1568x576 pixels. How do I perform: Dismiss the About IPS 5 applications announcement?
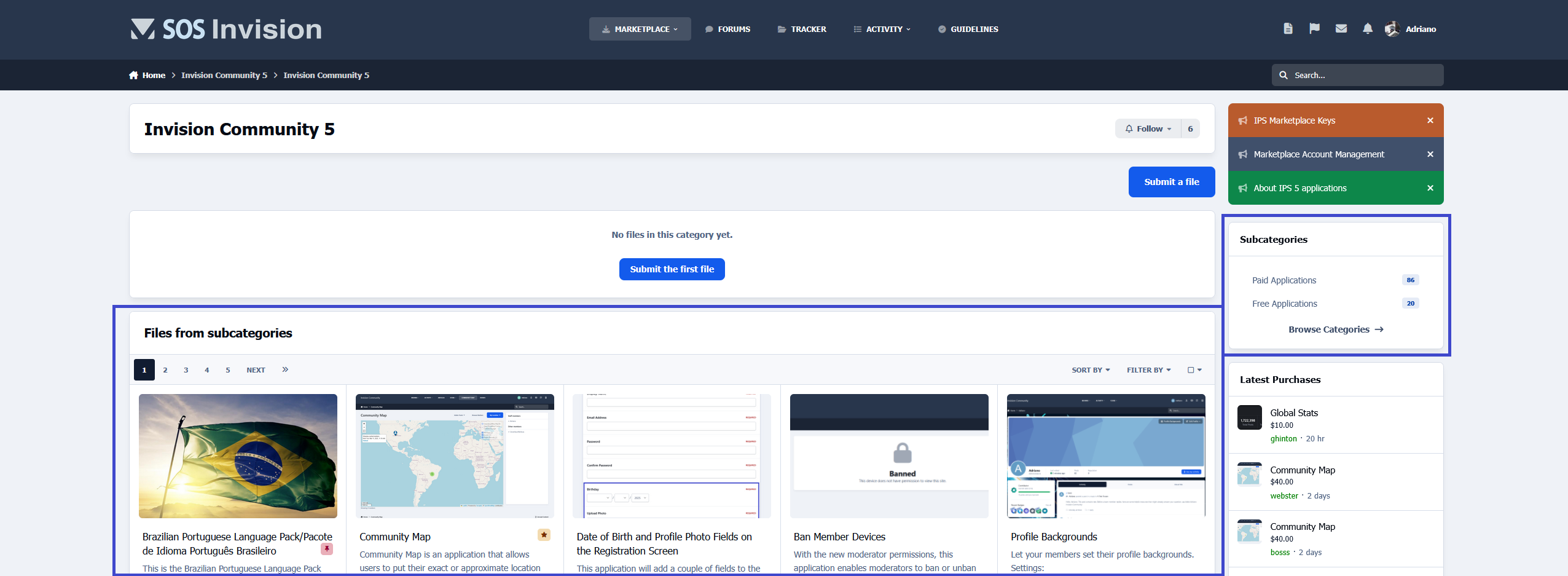1430,188
